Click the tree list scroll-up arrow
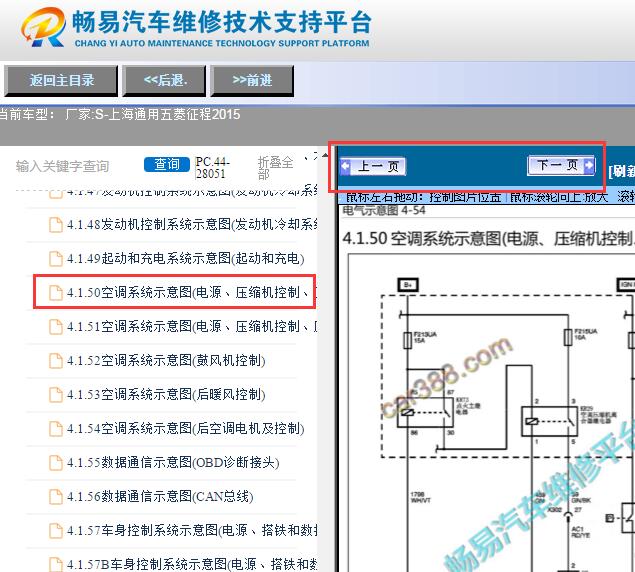 point(325,156)
